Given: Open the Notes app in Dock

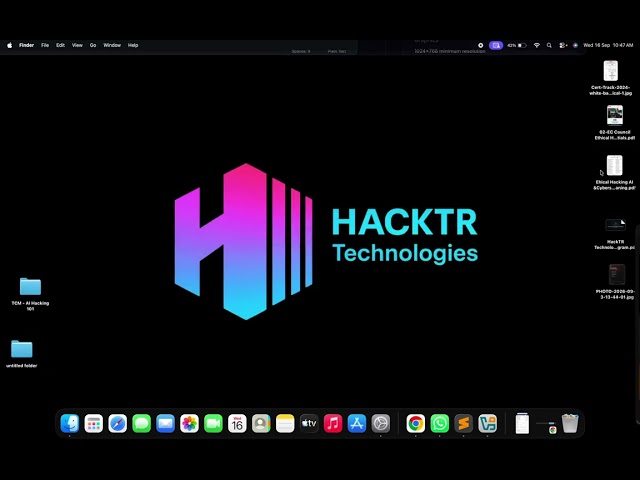Looking at the screenshot, I should pos(285,423).
